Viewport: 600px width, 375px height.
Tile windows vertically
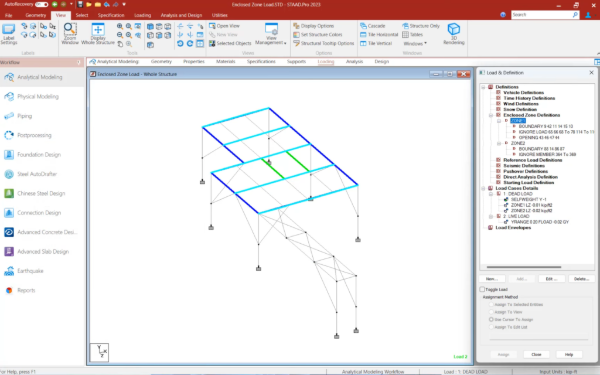[x=376, y=43]
